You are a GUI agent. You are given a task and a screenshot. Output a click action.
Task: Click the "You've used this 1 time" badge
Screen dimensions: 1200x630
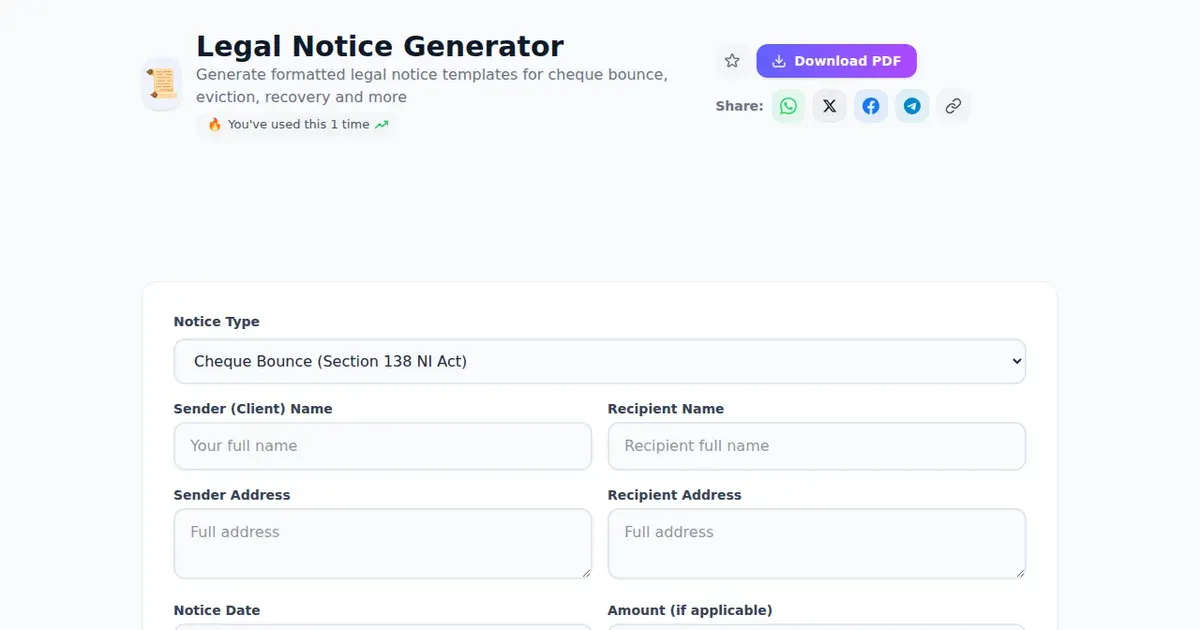pos(298,125)
